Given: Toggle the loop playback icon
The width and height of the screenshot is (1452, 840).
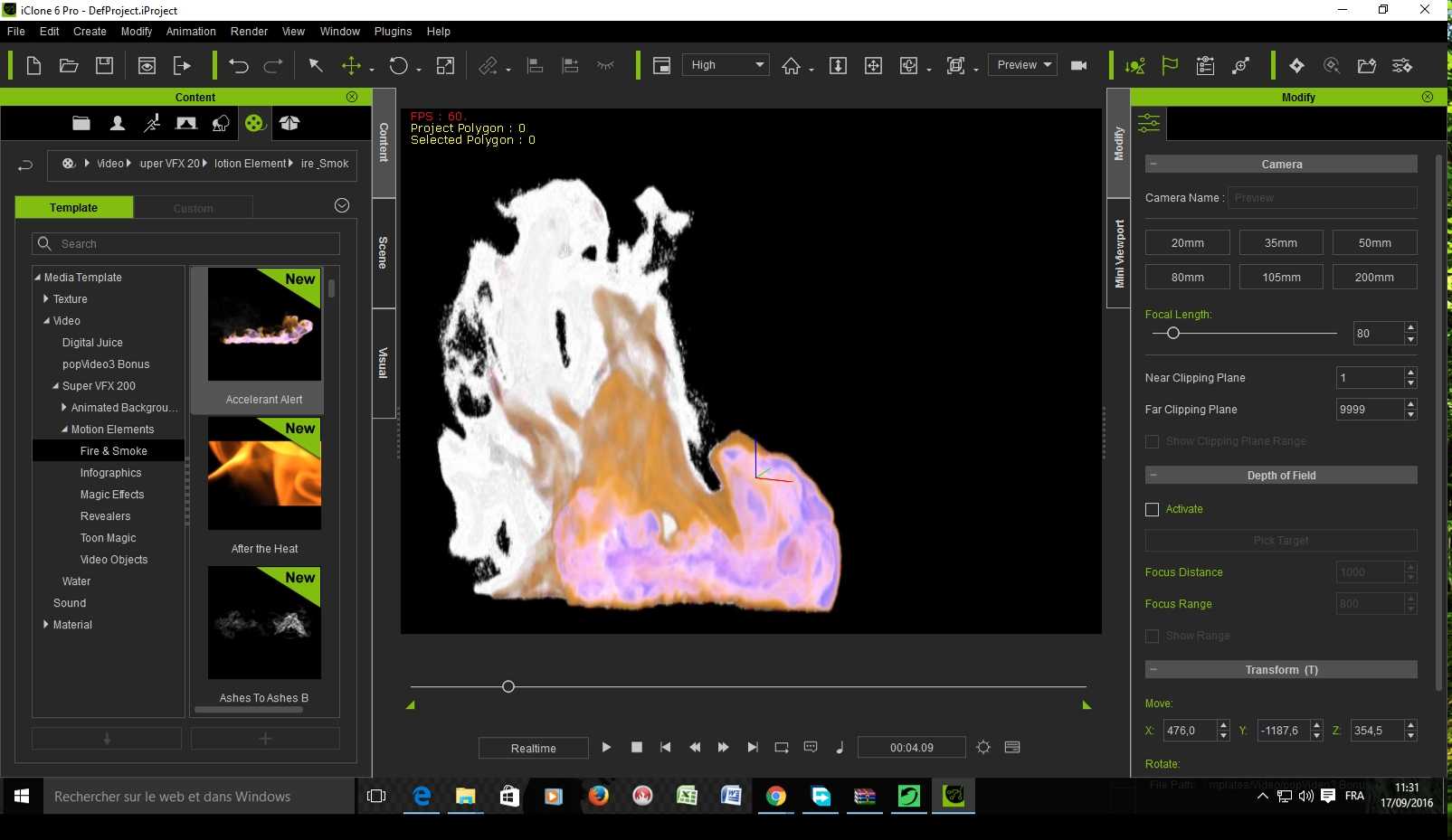Looking at the screenshot, I should point(782,748).
